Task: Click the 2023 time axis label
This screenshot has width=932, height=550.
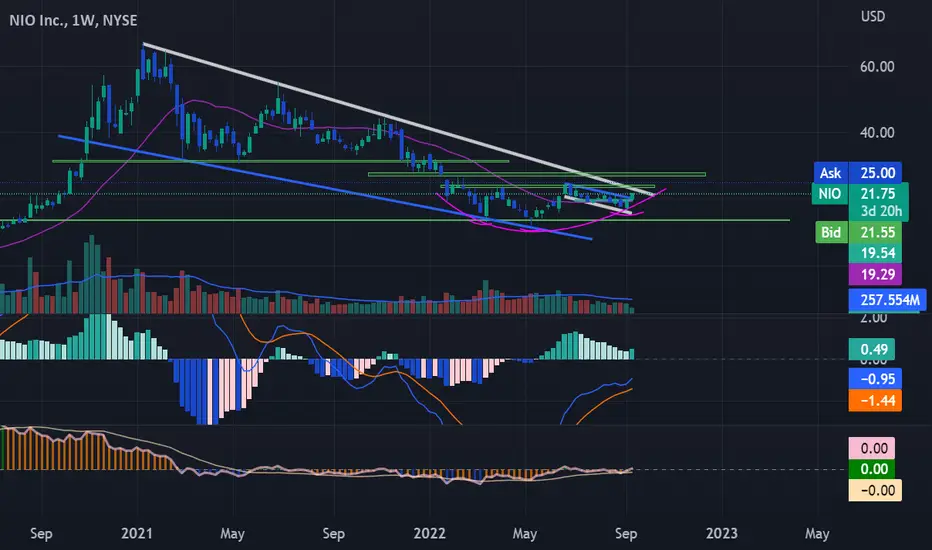Action: click(722, 533)
